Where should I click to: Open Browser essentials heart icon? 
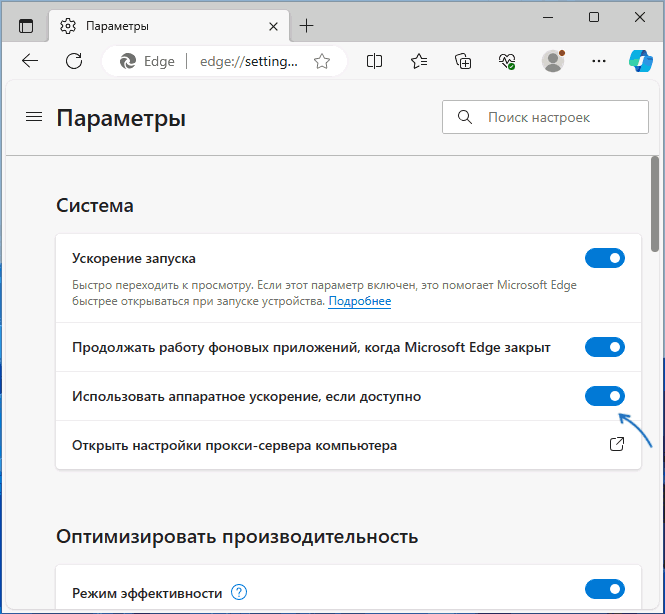[x=507, y=61]
